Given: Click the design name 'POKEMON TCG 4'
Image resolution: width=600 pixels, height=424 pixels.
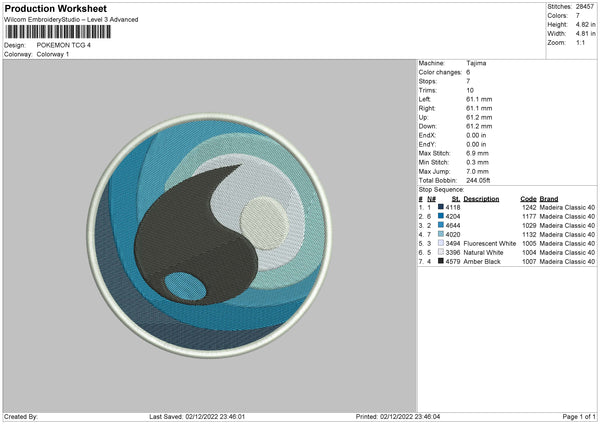Looking at the screenshot, I should [64, 45].
